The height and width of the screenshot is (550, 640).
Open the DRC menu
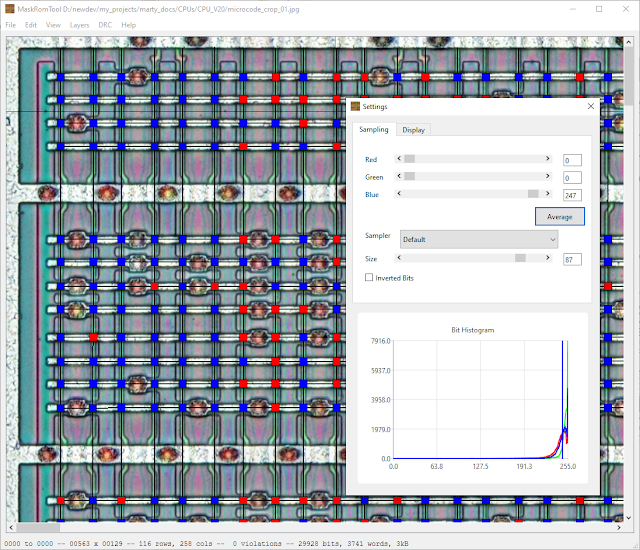coord(105,25)
